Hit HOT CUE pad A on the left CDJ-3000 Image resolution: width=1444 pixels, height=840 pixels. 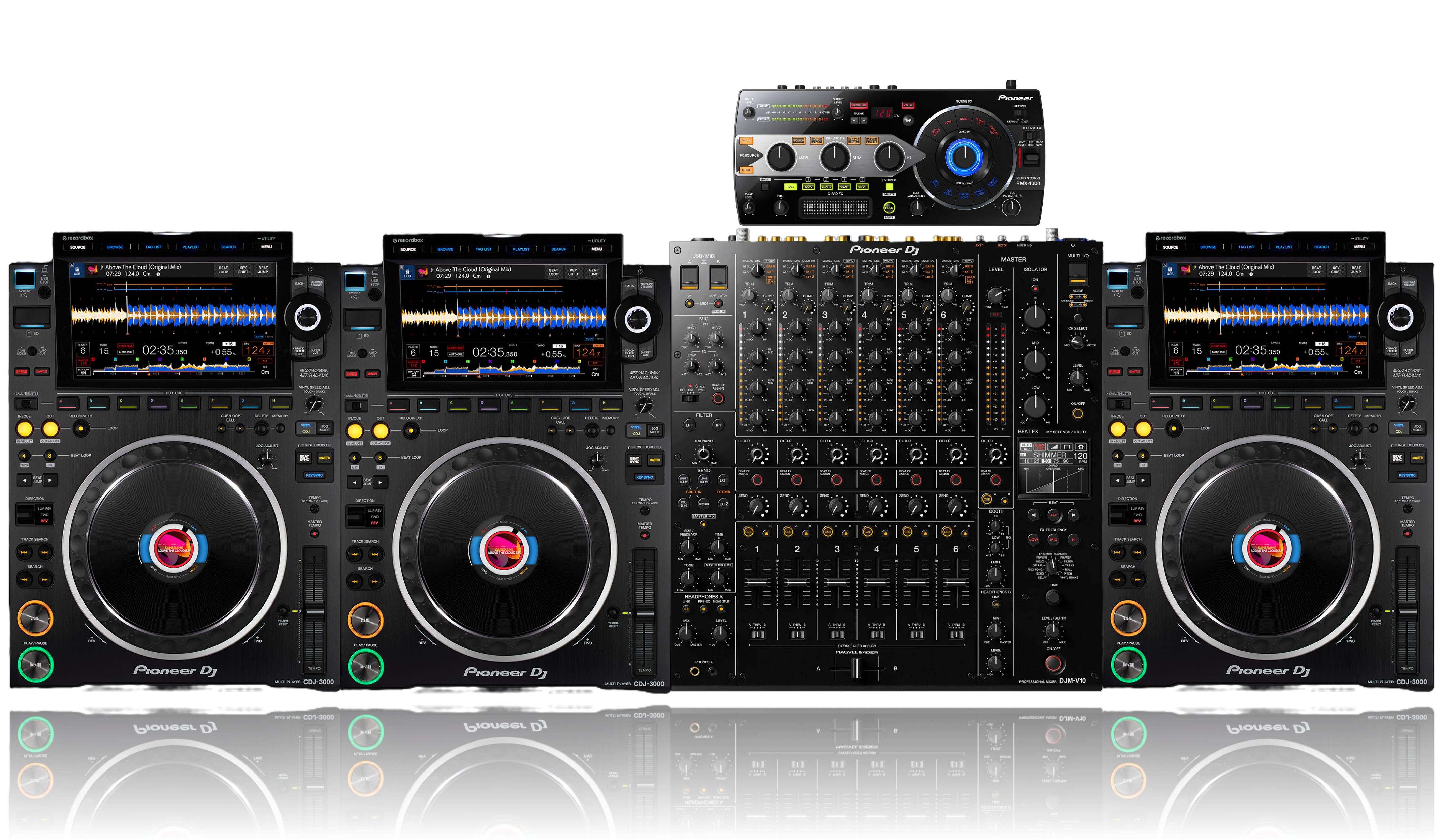68,403
